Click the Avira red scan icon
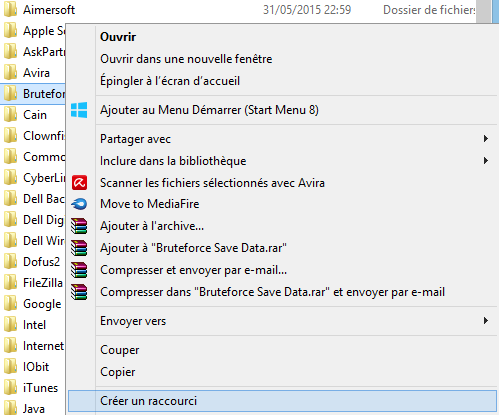Viewport: 499px width, 415px height. tap(79, 183)
